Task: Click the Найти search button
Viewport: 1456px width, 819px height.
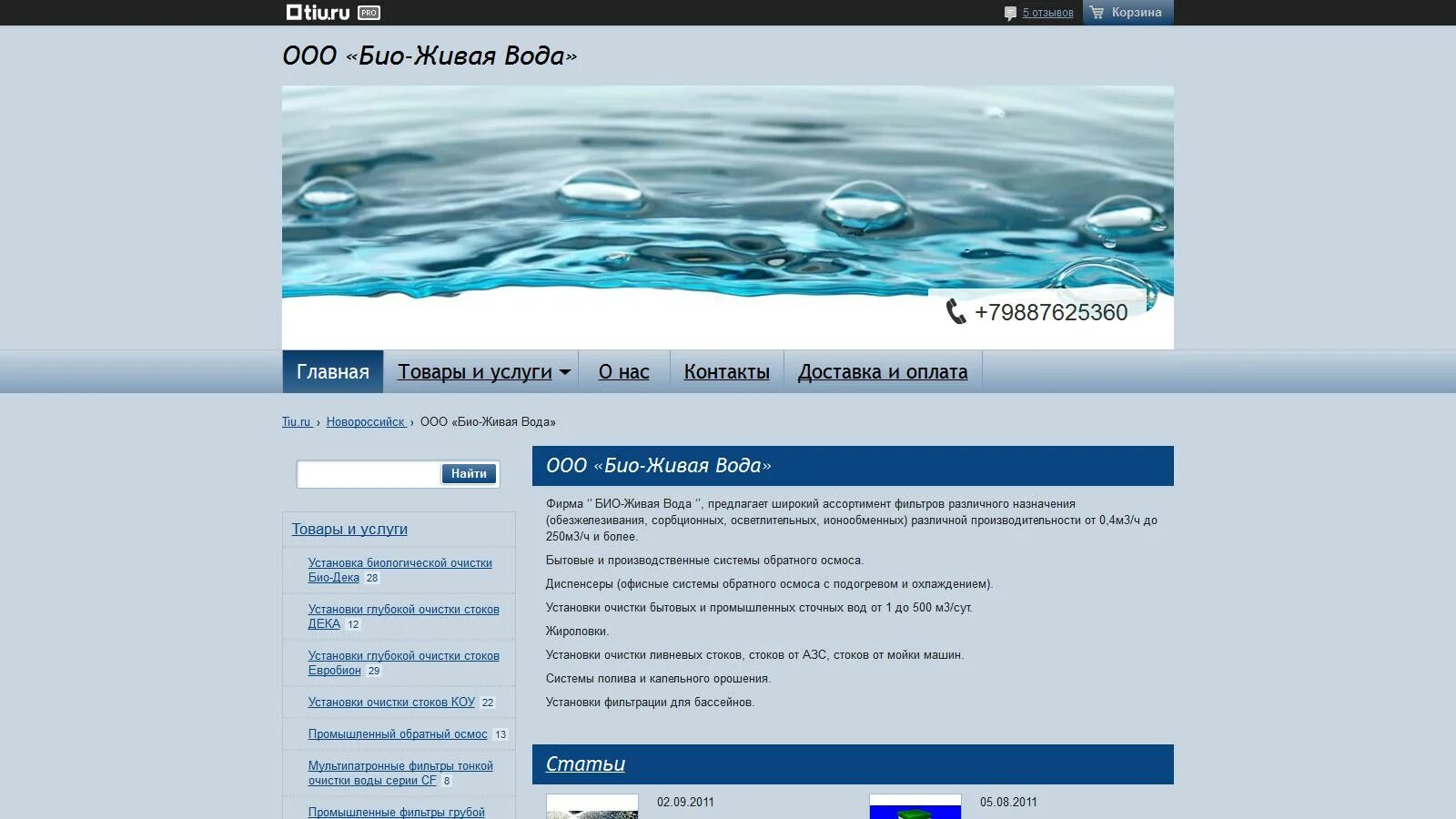Action: point(469,473)
